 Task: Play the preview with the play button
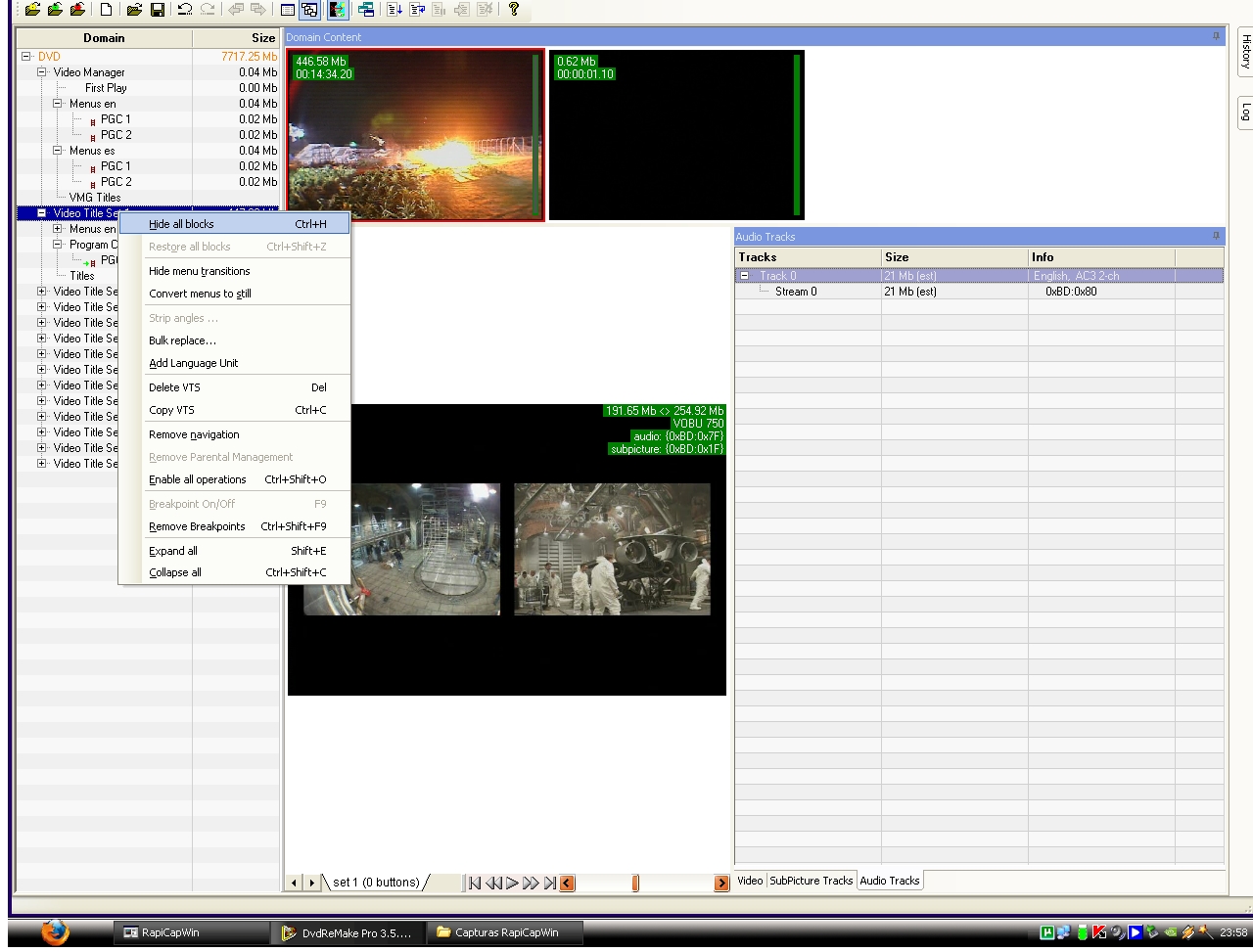click(x=512, y=883)
